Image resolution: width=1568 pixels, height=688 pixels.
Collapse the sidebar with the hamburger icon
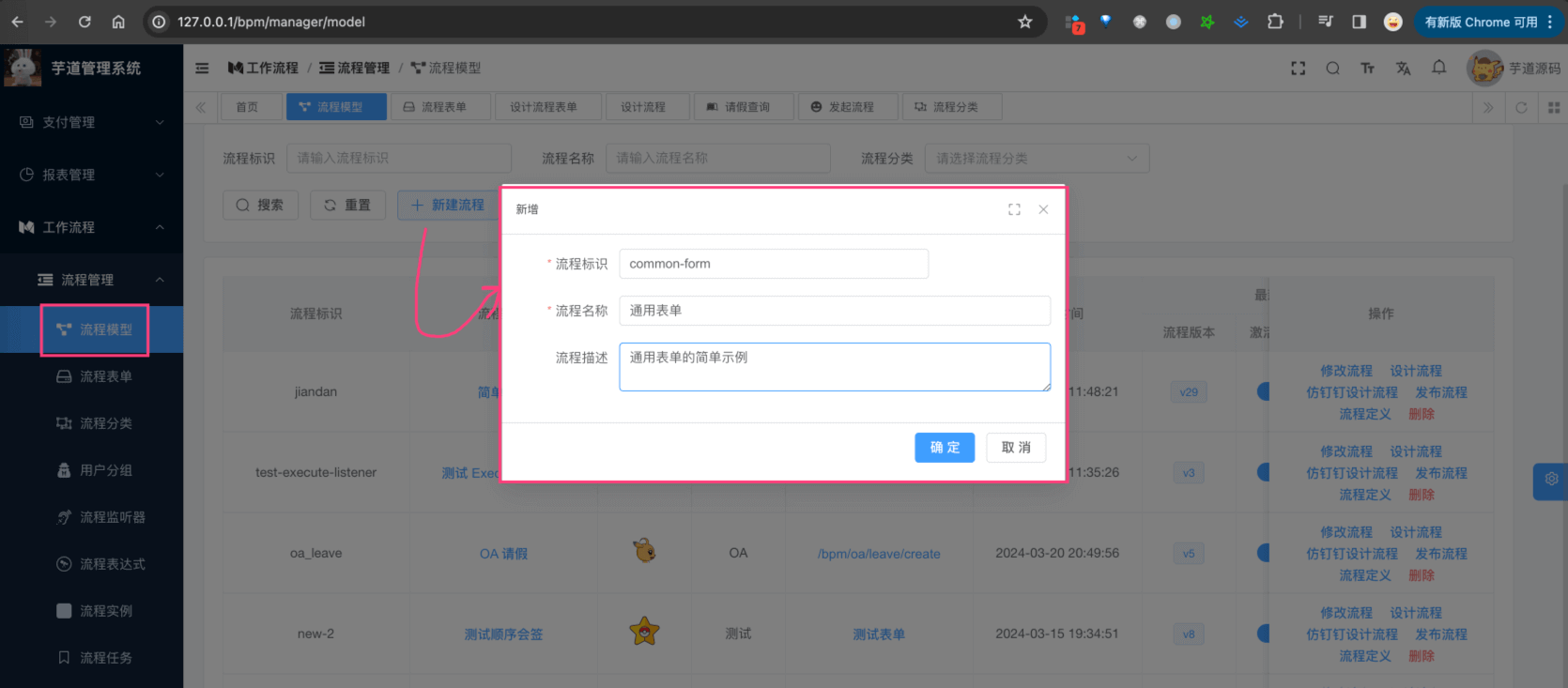click(x=202, y=68)
